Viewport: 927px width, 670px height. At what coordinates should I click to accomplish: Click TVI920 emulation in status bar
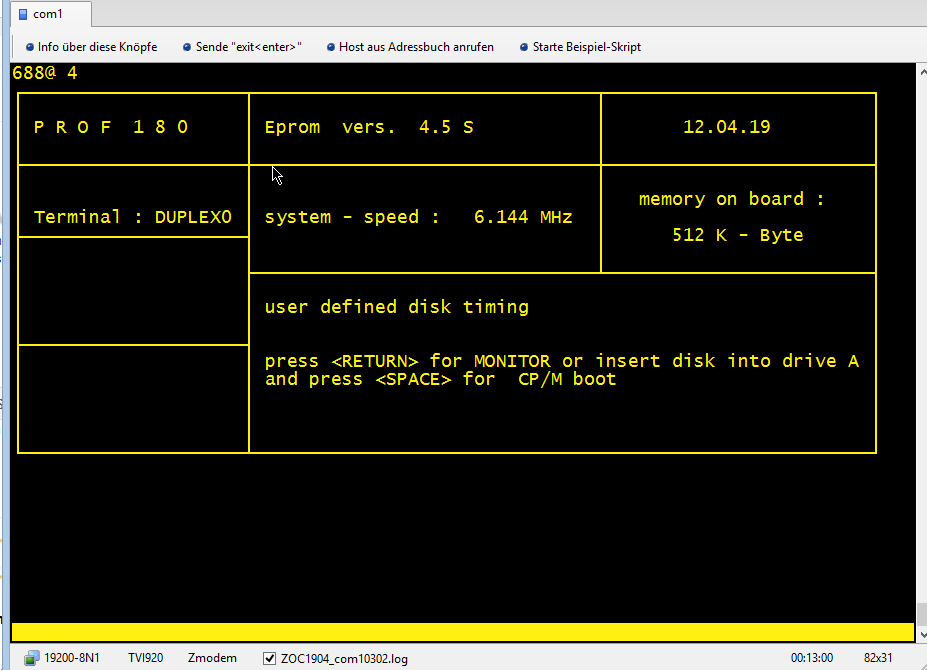tap(146, 658)
